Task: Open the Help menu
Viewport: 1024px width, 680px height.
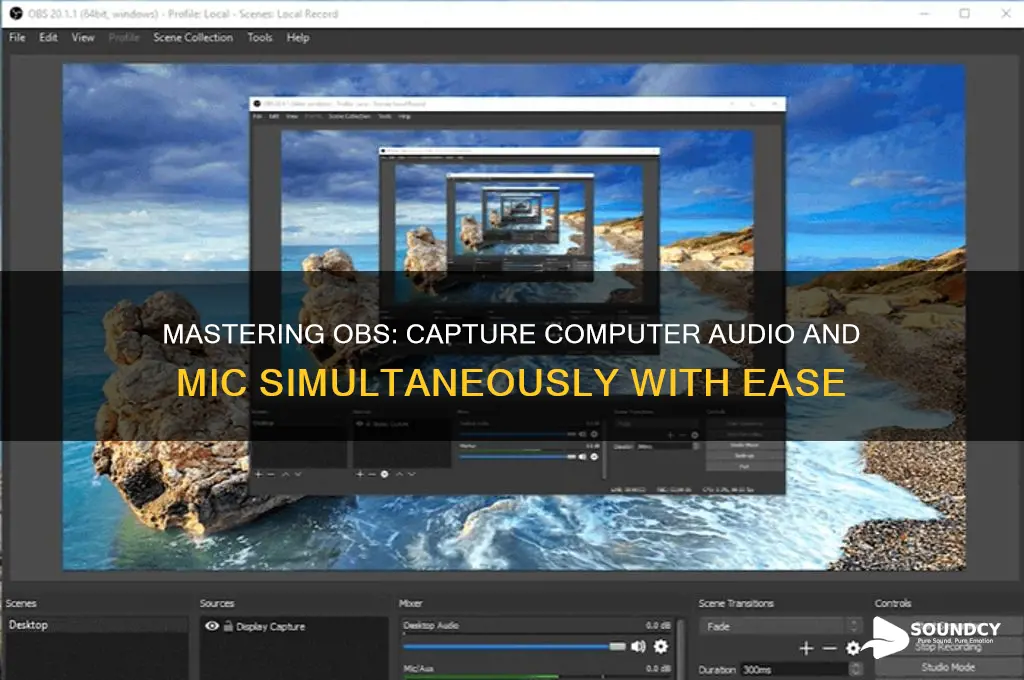Action: (298, 38)
